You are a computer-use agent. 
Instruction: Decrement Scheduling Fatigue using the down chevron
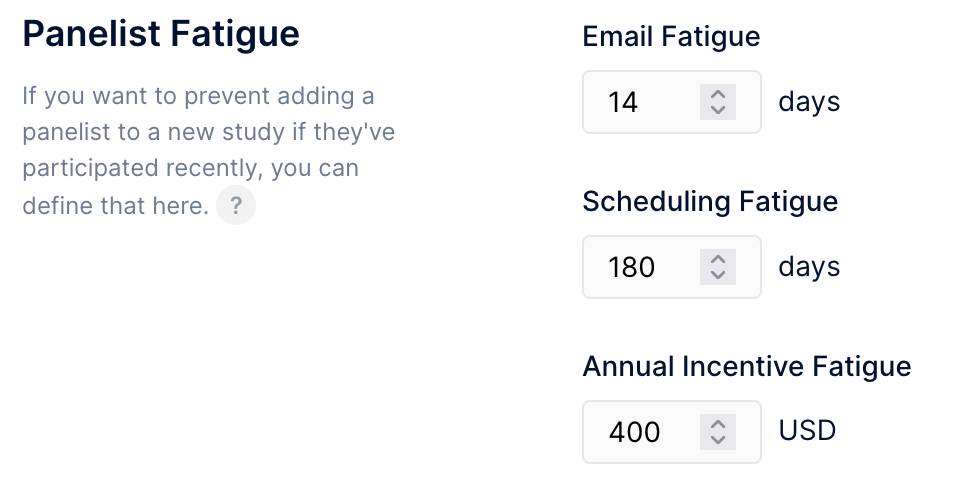(718, 275)
